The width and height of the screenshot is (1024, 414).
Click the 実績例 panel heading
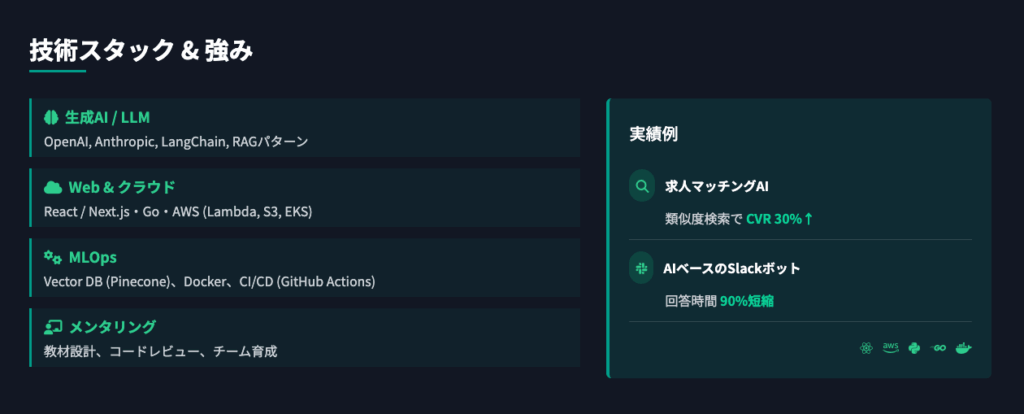tap(653, 134)
